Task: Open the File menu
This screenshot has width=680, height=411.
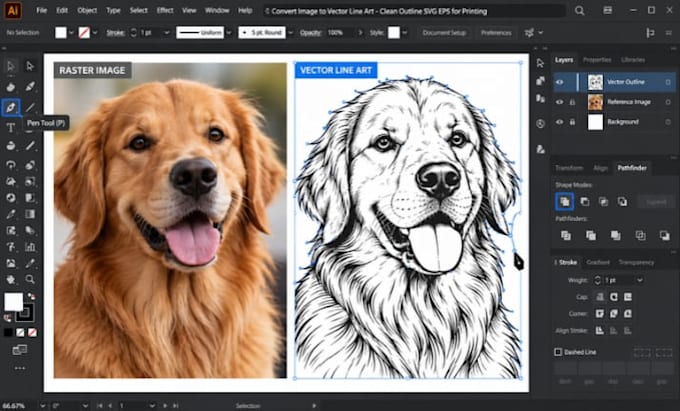Action: click(42, 10)
